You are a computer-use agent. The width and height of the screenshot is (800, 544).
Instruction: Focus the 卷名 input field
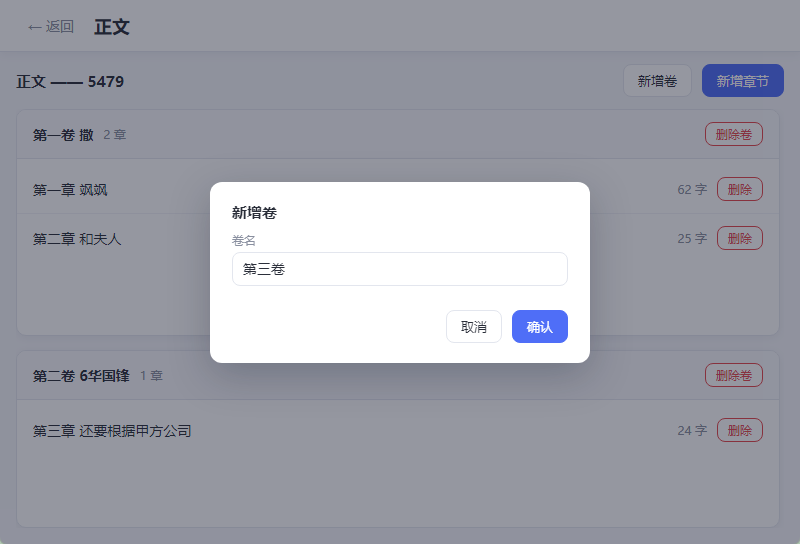coord(400,269)
